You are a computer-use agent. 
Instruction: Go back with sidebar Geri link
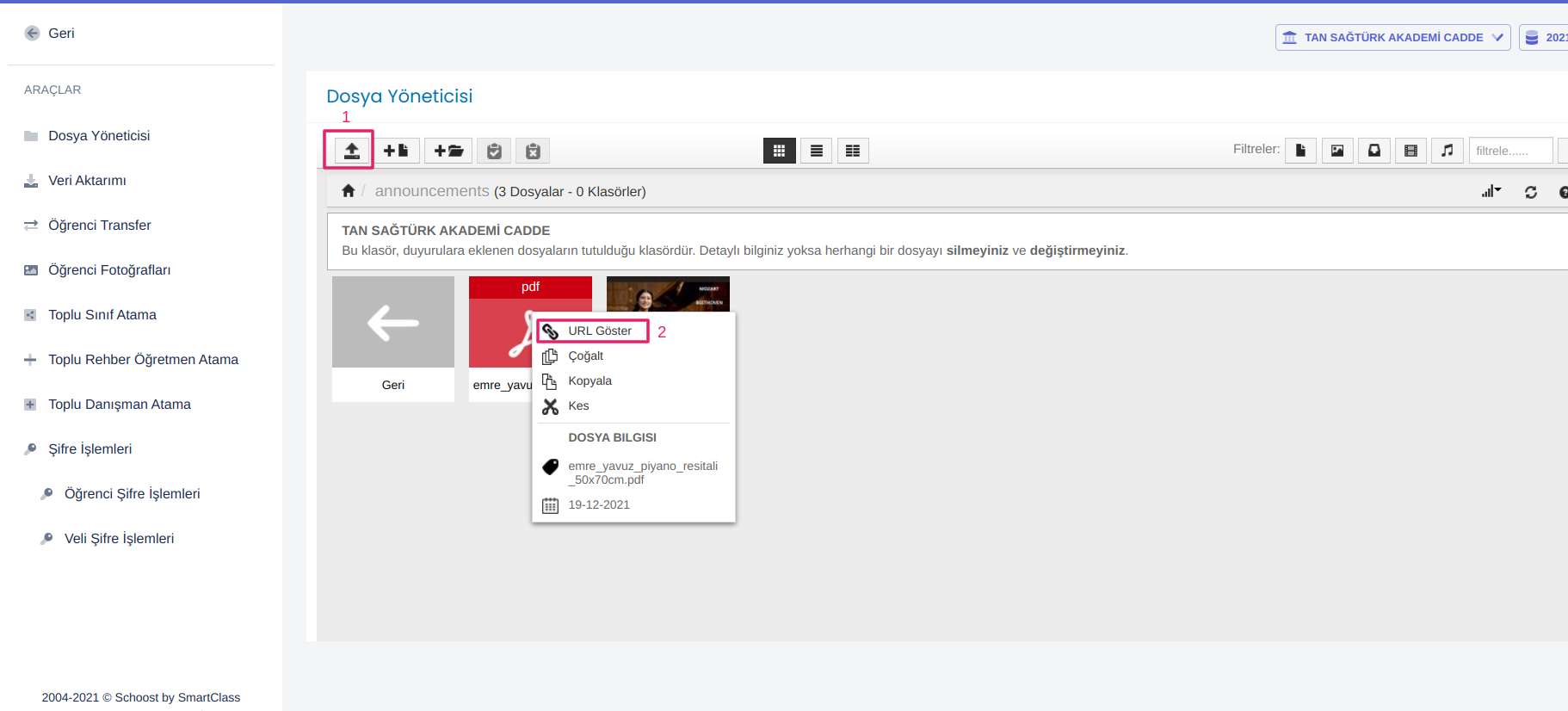click(50, 33)
